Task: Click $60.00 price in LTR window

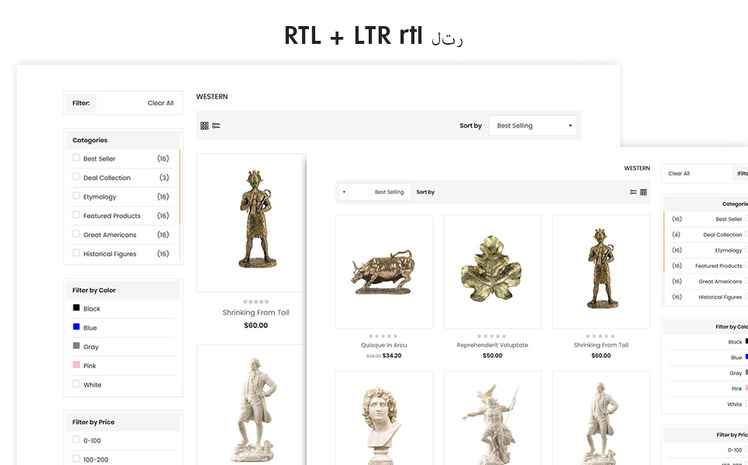Action: 256,325
